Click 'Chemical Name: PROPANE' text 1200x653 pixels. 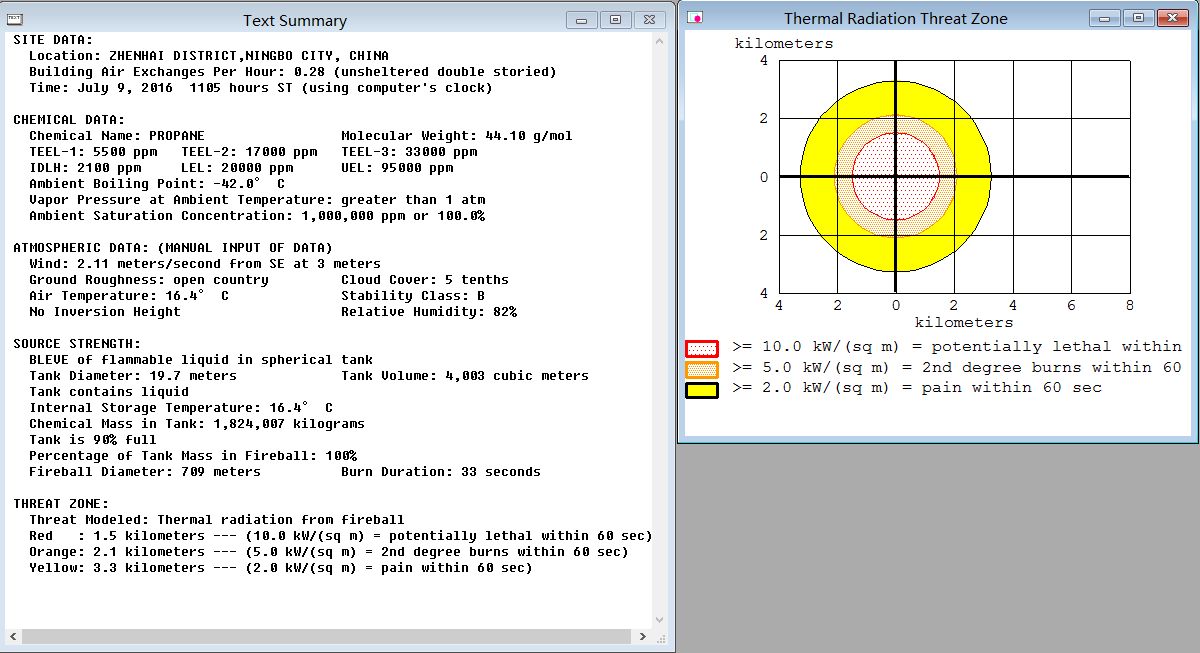pyautogui.click(x=117, y=136)
